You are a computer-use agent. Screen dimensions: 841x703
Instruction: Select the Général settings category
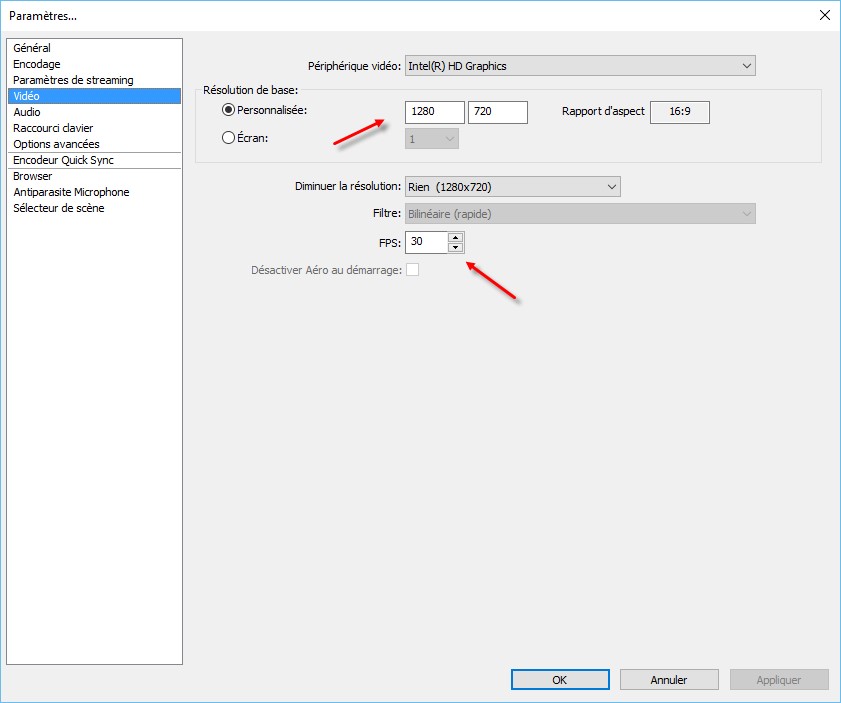(x=32, y=48)
